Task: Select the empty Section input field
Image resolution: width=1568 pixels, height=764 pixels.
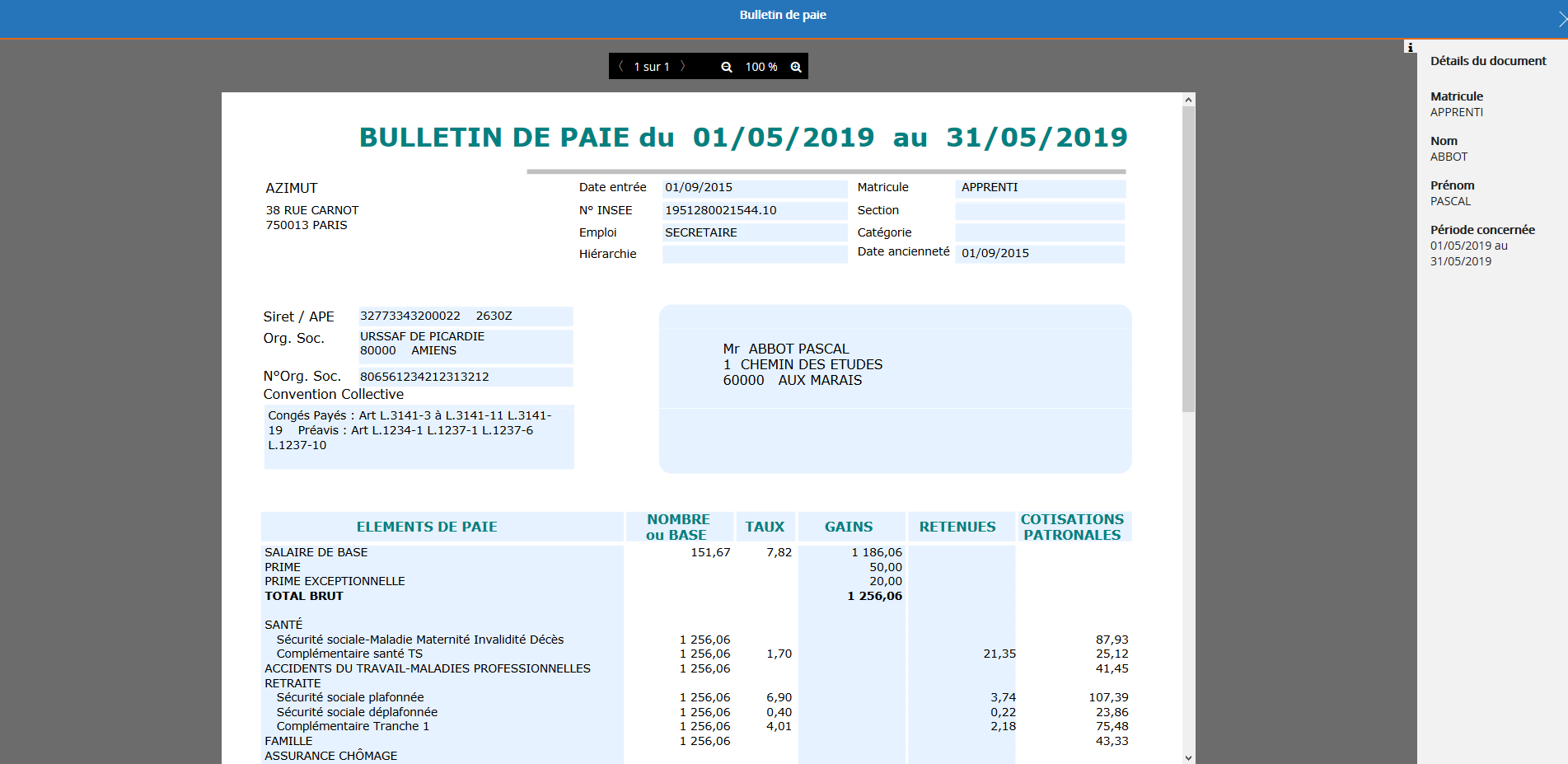Action: [x=1040, y=211]
